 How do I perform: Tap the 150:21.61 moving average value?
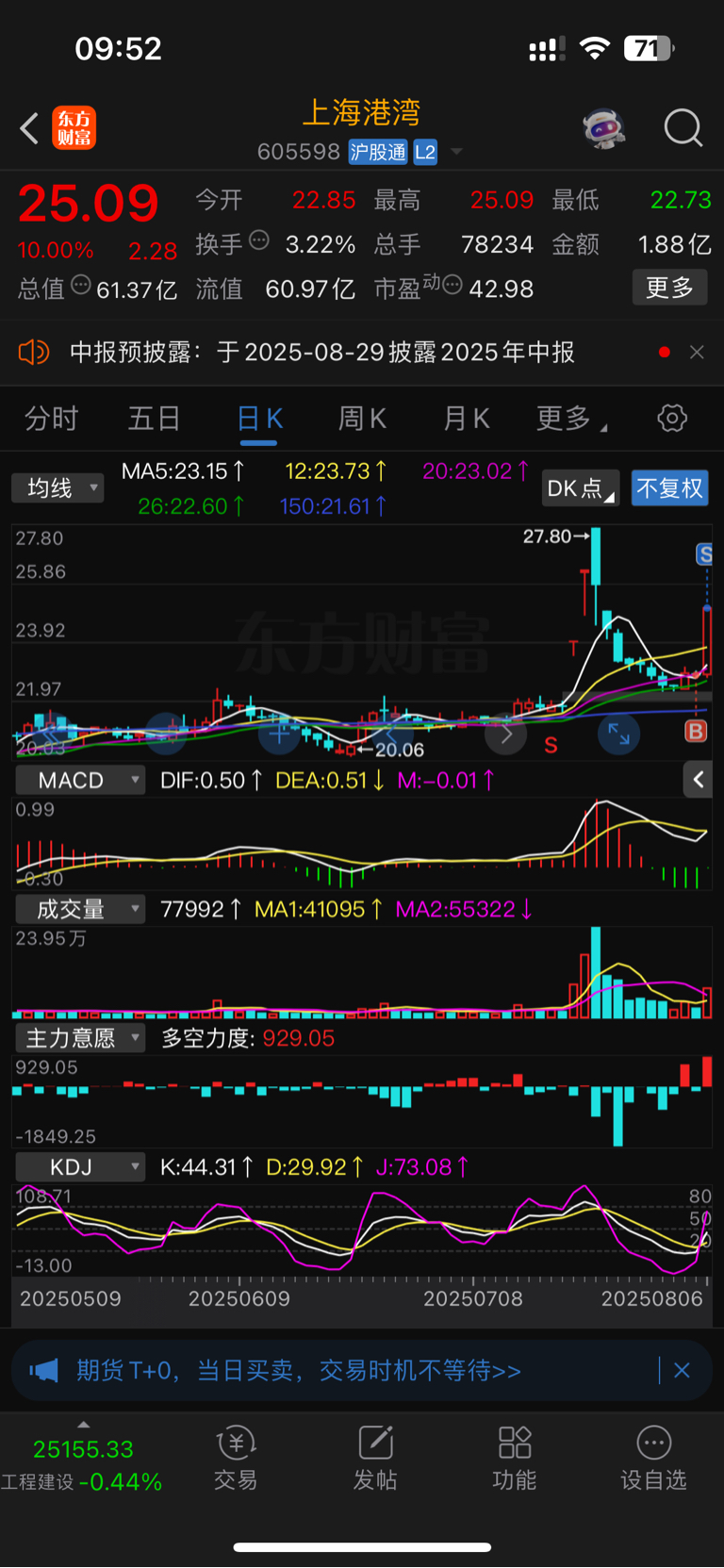(333, 506)
